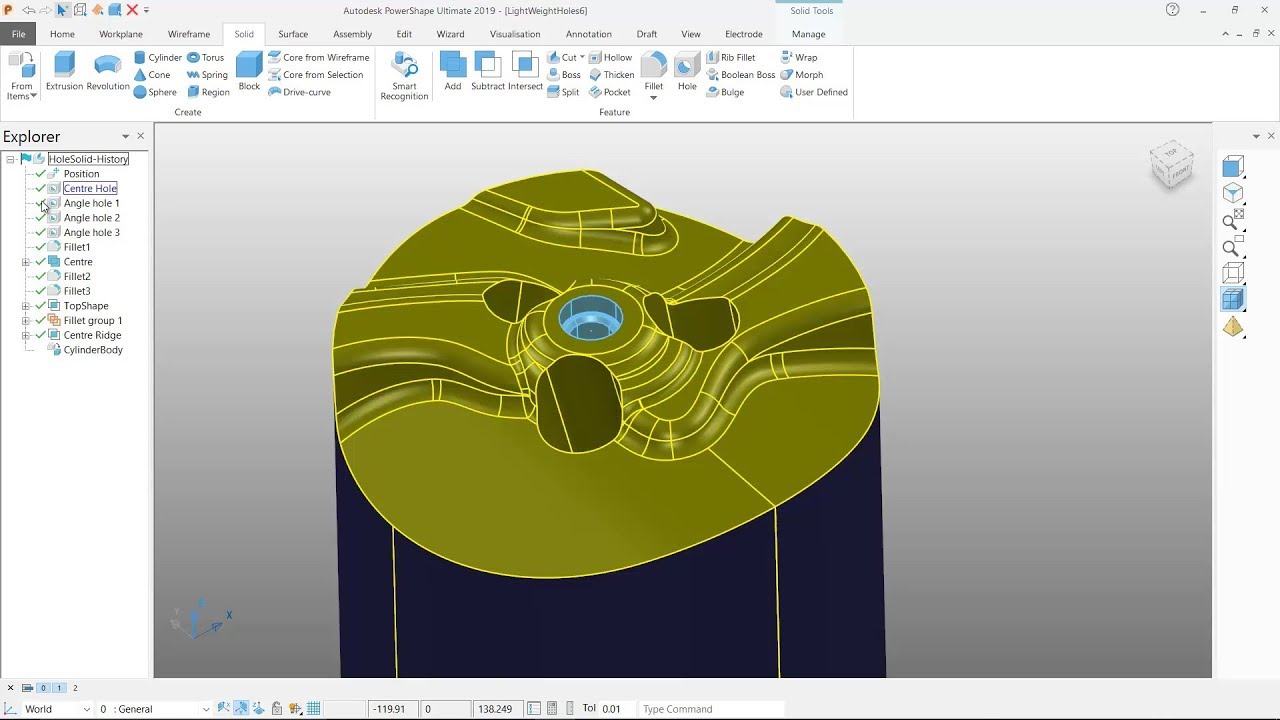The image size is (1280, 720).
Task: Collapse the HoleSolid-History root node
Action: click(10, 159)
